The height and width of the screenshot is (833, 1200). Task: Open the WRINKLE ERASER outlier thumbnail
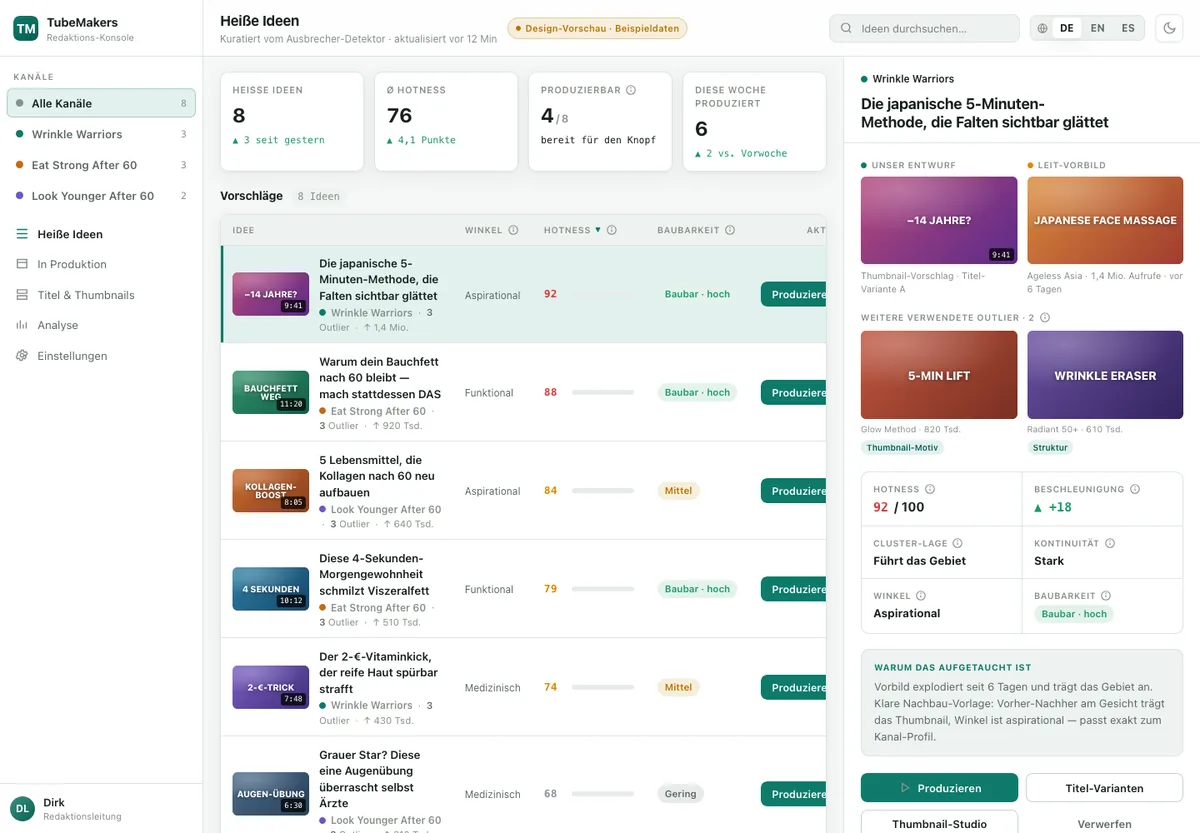(x=1105, y=375)
